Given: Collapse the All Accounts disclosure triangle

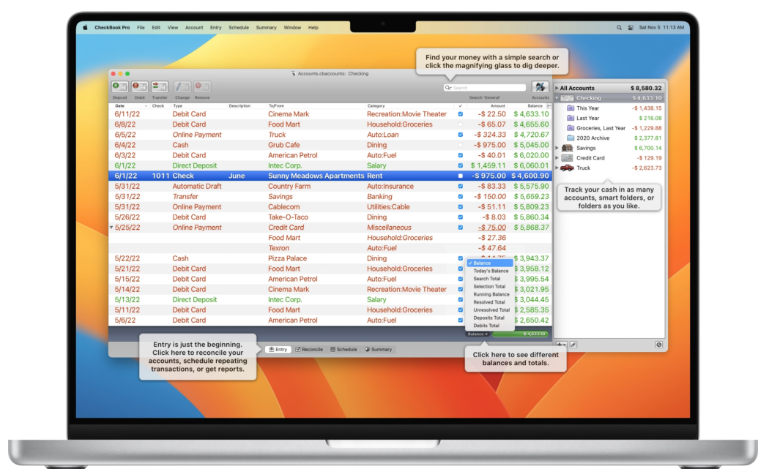Looking at the screenshot, I should (556, 88).
